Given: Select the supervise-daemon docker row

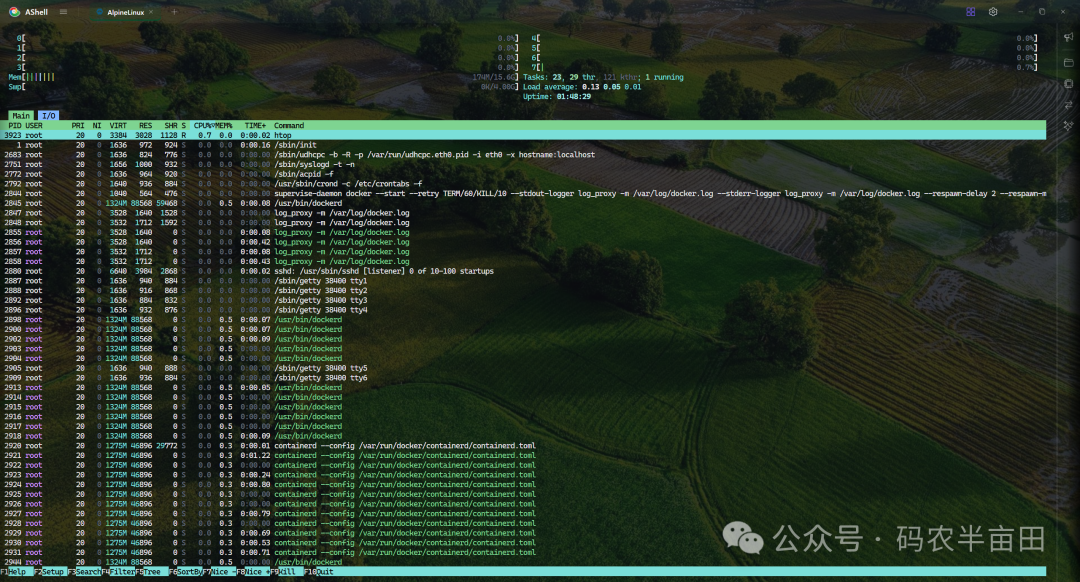Looking at the screenshot, I should click(523, 194).
